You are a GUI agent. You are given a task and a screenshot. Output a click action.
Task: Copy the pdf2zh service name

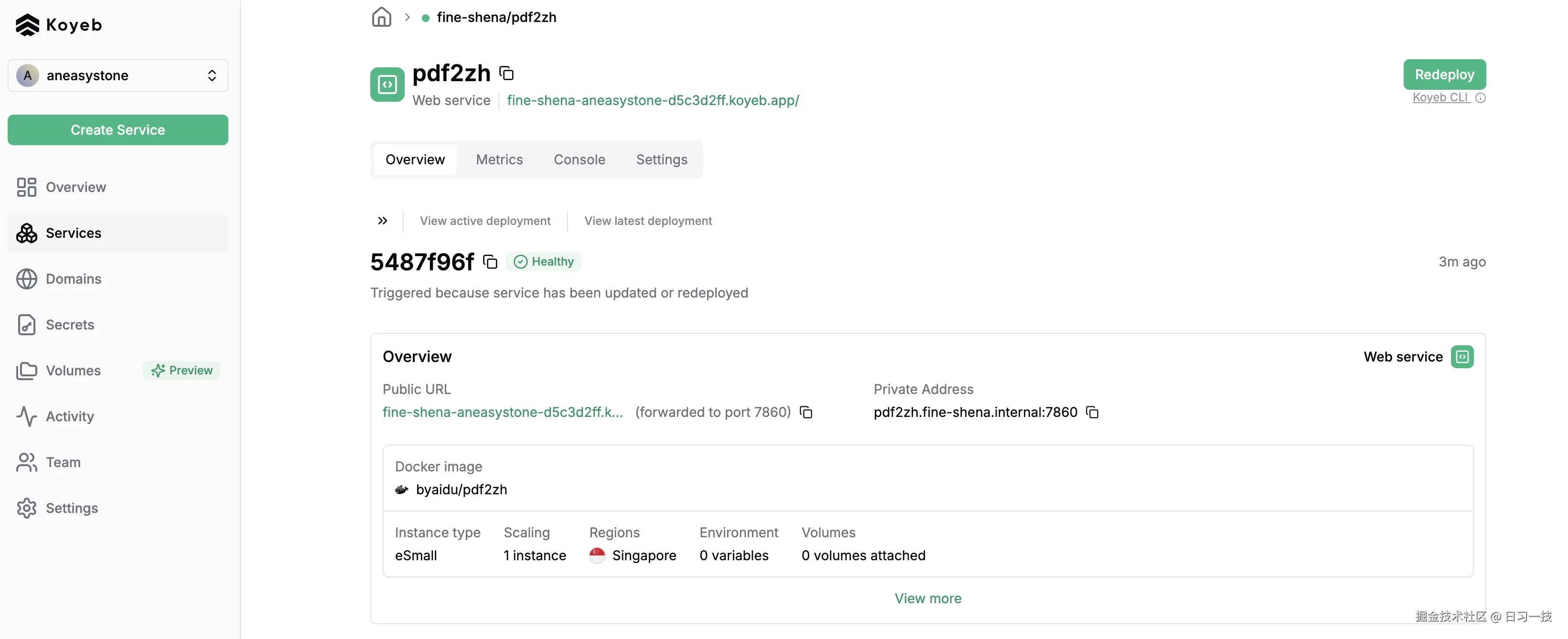click(x=506, y=74)
